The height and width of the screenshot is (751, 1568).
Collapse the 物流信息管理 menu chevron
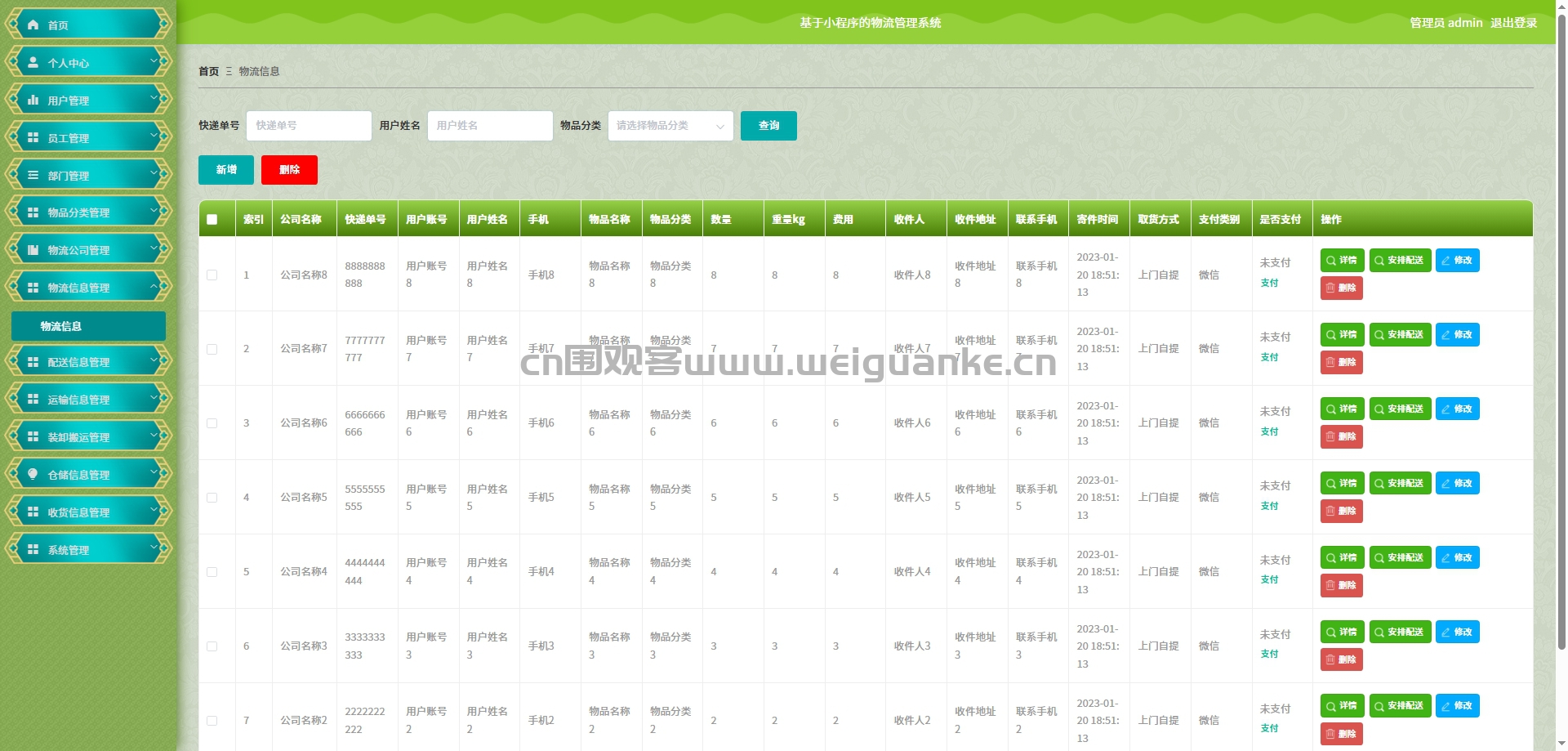click(x=154, y=287)
